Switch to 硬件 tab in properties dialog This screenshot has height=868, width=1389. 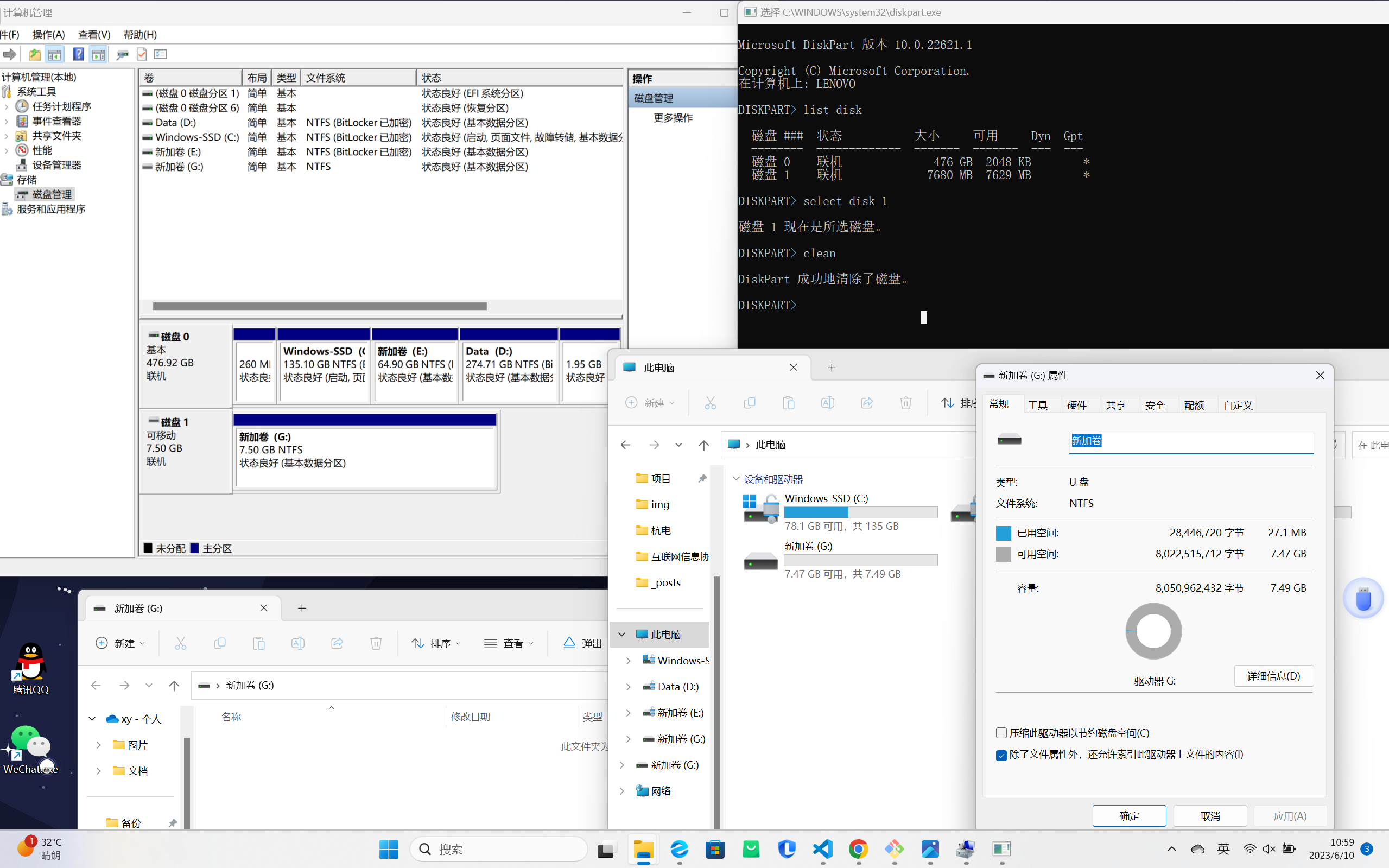(x=1076, y=405)
